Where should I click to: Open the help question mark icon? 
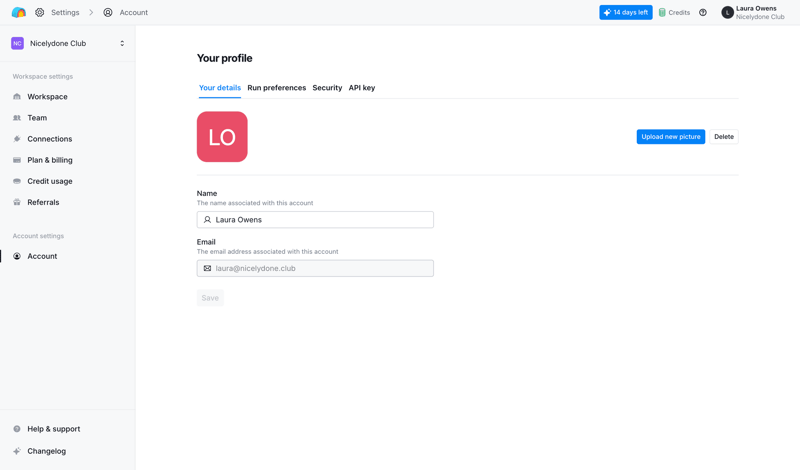point(703,12)
